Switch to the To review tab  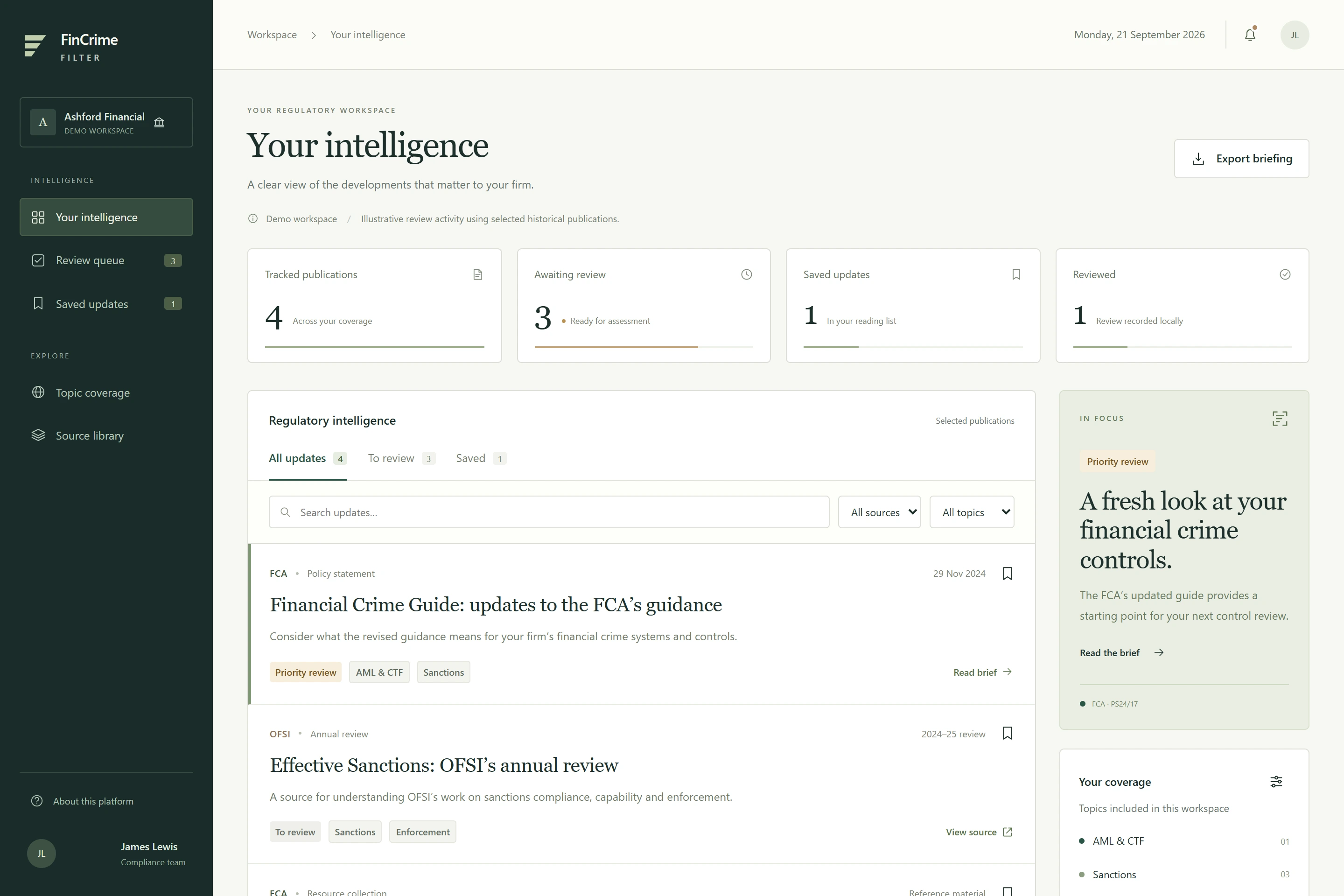(x=401, y=458)
